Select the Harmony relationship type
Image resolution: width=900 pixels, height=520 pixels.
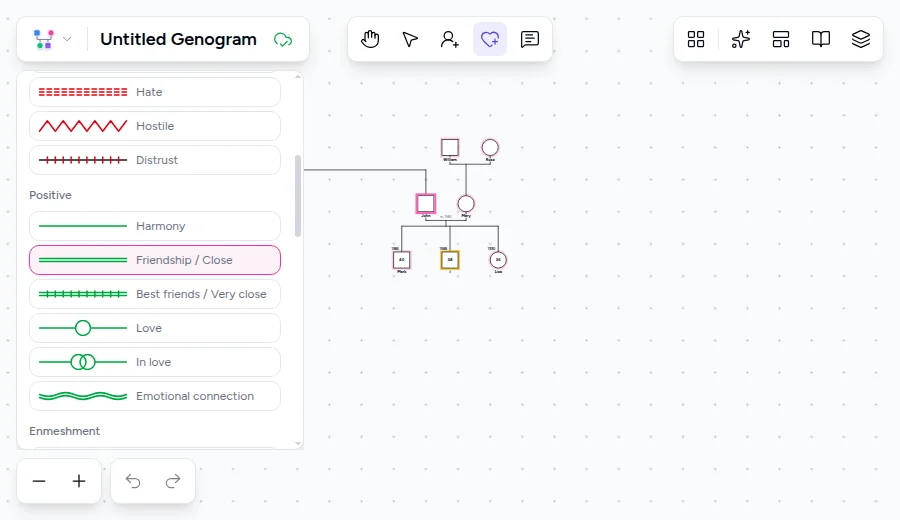pyautogui.click(x=155, y=226)
